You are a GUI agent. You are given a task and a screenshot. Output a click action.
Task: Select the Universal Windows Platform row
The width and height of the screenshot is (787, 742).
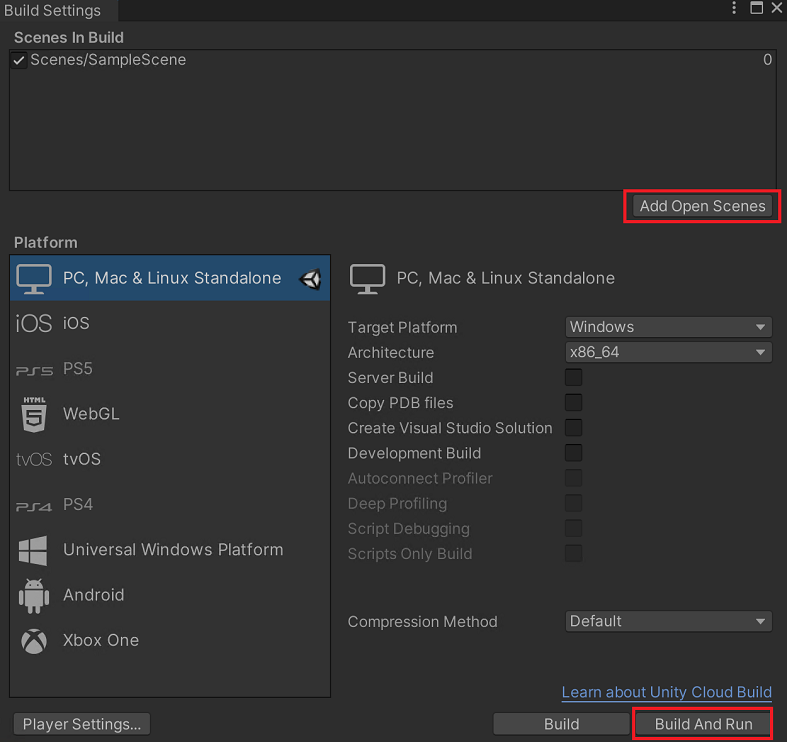click(x=170, y=550)
